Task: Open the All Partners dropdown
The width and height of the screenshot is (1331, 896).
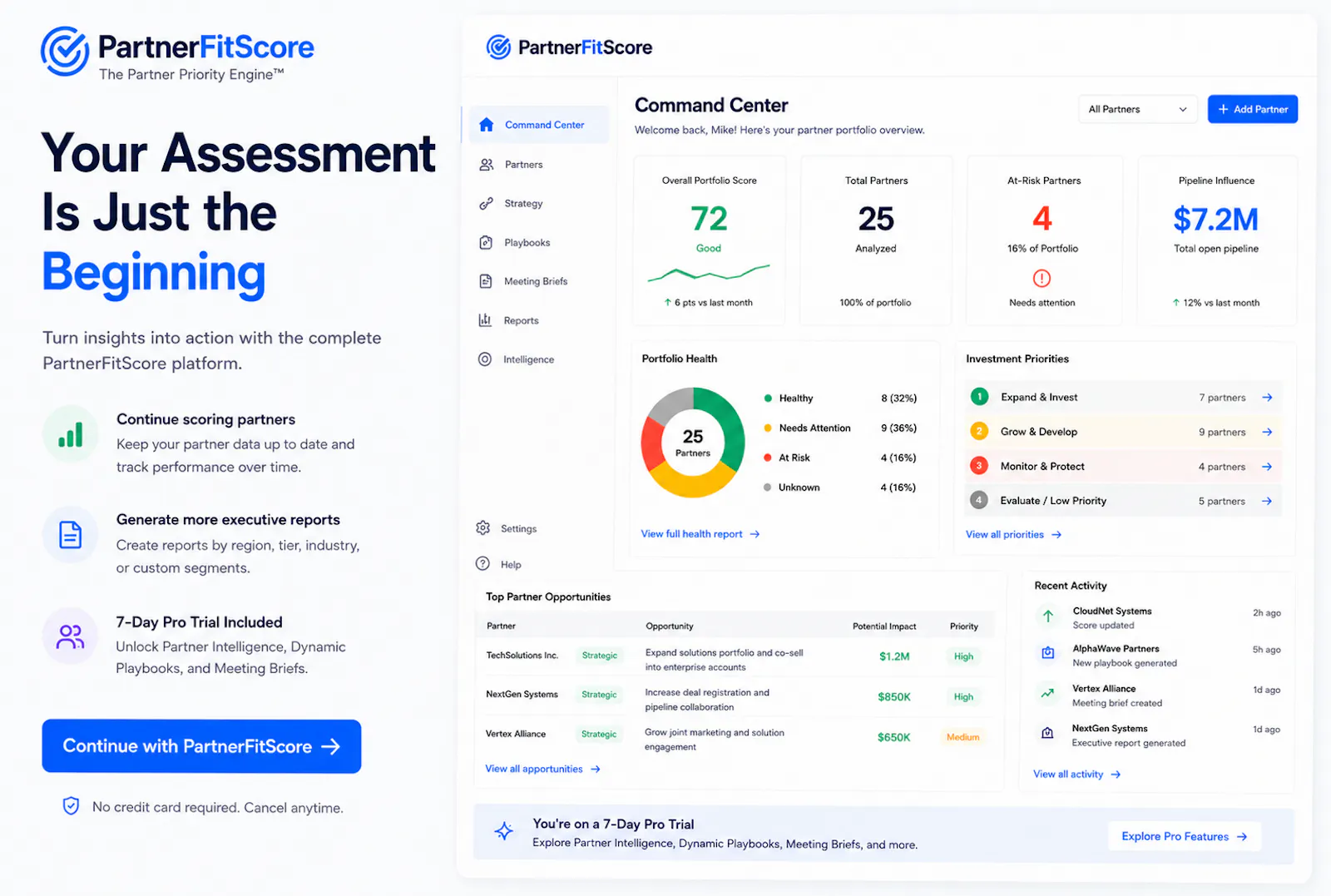Action: 1137,109
